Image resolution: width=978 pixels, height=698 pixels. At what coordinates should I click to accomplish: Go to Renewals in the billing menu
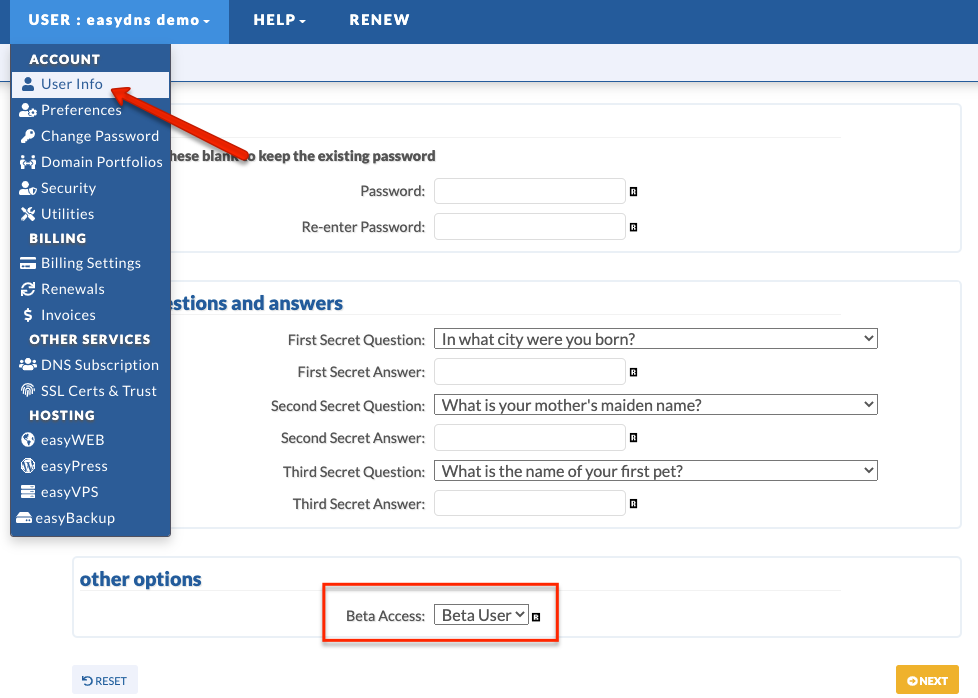90,289
